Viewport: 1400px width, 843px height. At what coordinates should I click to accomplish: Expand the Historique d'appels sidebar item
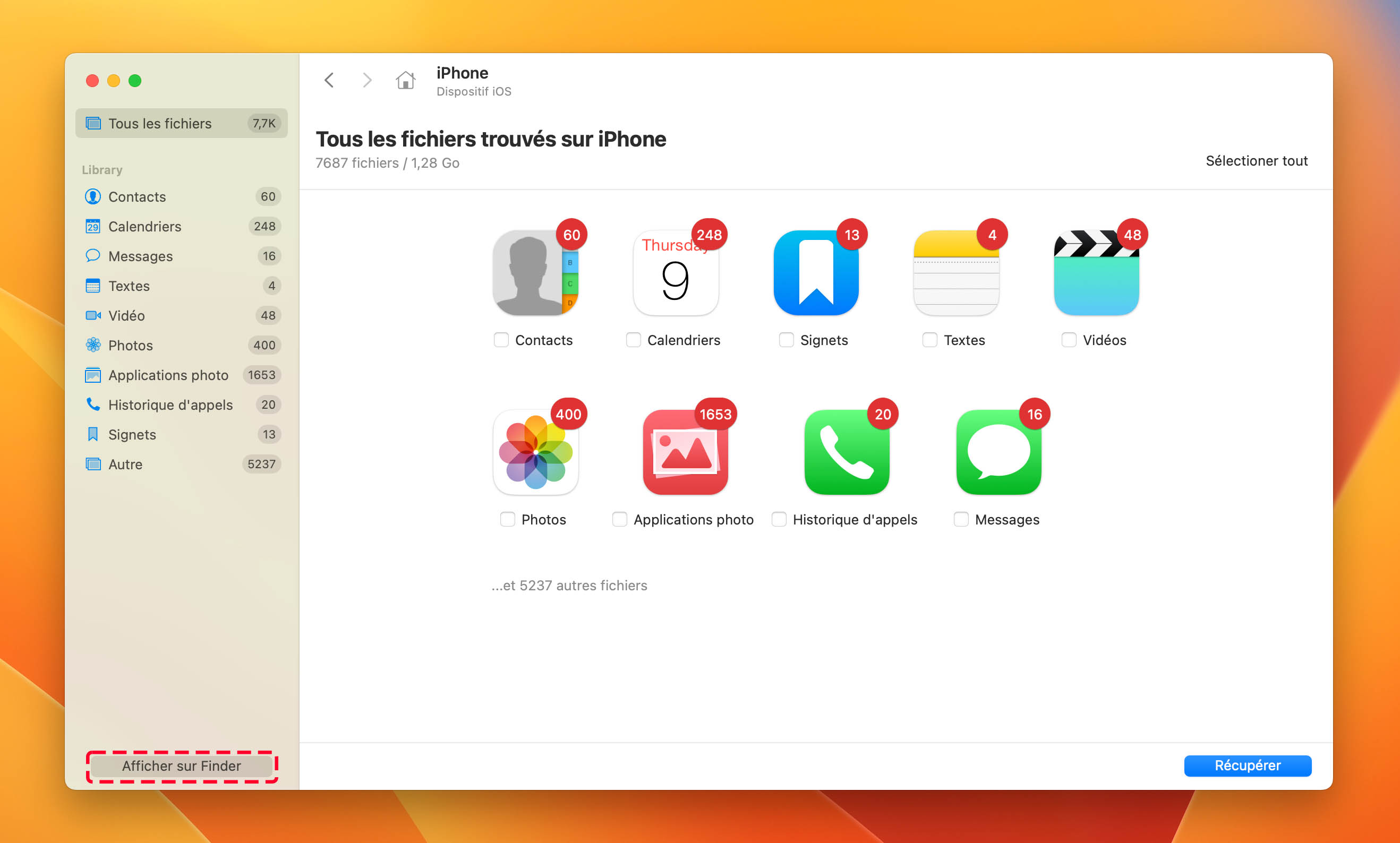tap(171, 405)
